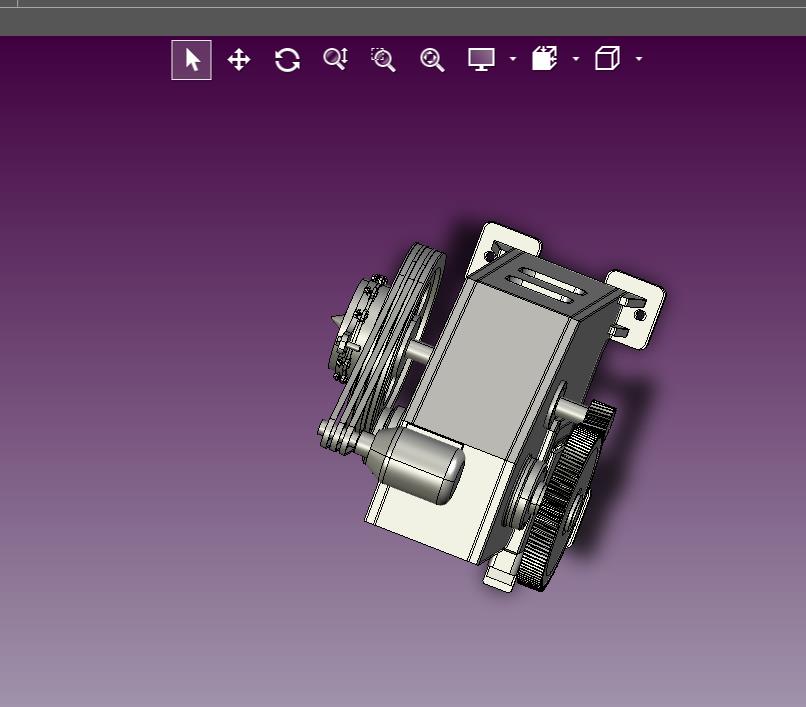Select the Rotate view tool
Screen dimensions: 806x707
[x=287, y=60]
